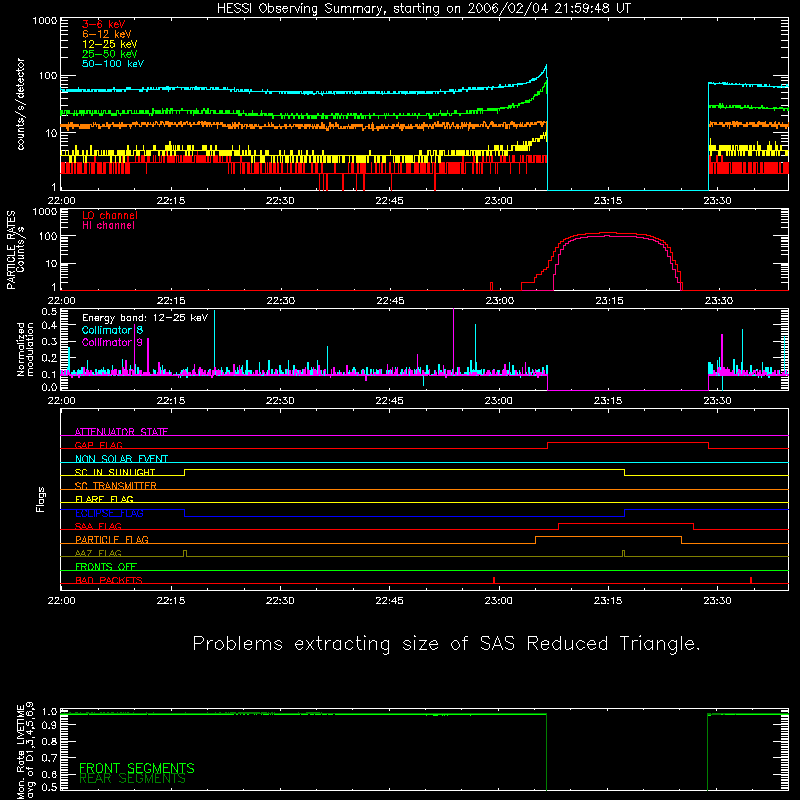Click the ATTENUATOR STATE flag label
Viewport: 800px width, 800px height.
[x=121, y=432]
